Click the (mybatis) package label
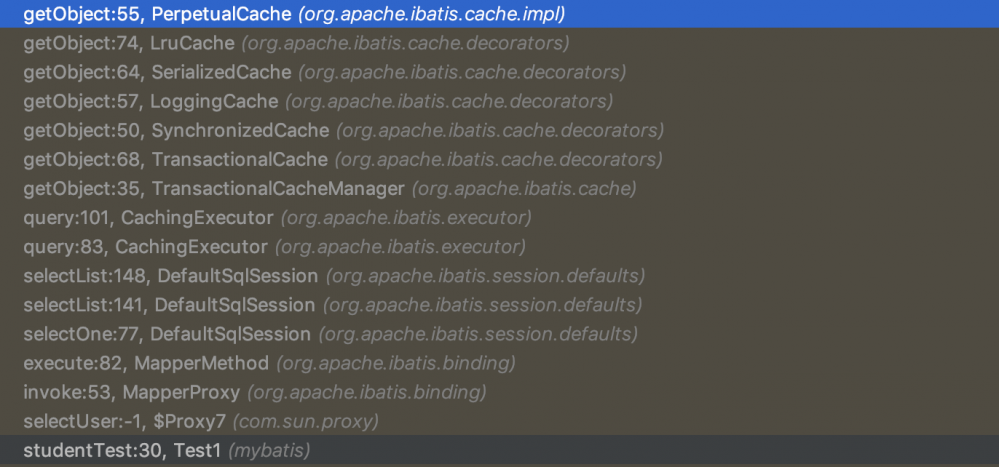 pos(270,451)
